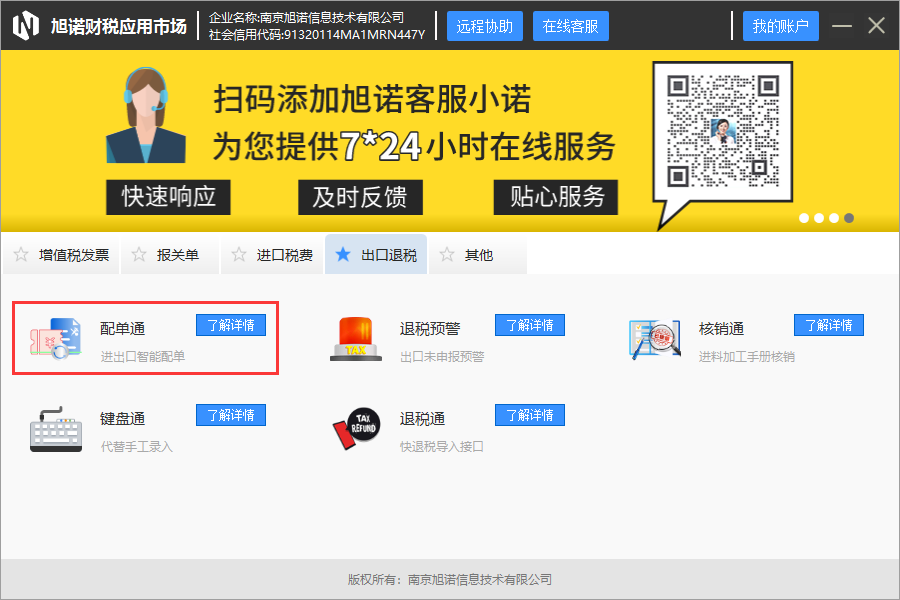The width and height of the screenshot is (900, 600).
Task: Click the 配单通 title text
Action: coord(122,328)
